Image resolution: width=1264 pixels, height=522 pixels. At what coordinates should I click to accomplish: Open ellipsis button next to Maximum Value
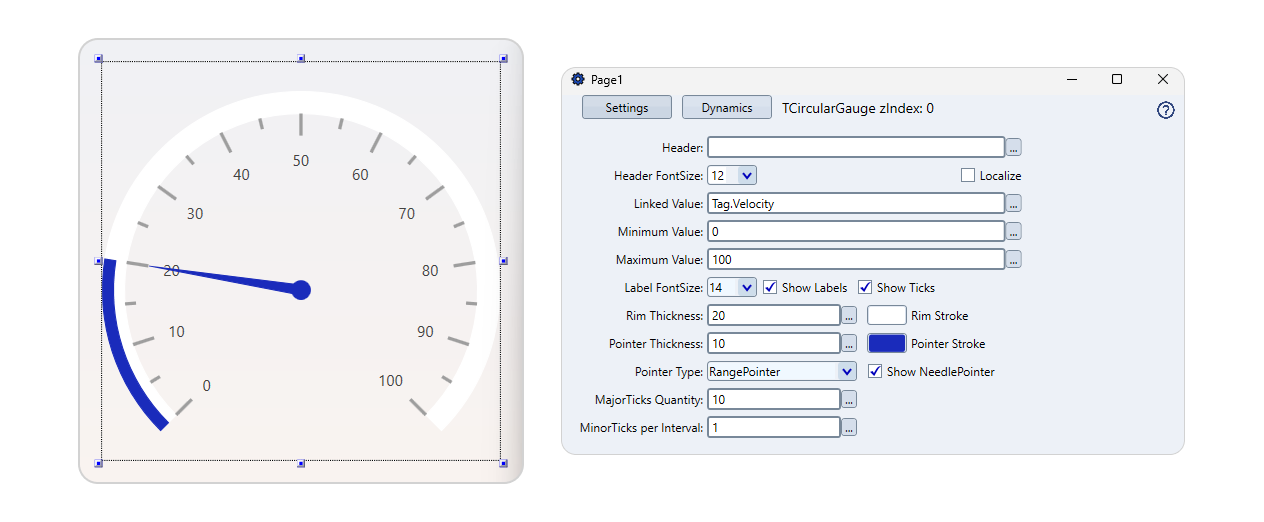pos(1014,260)
